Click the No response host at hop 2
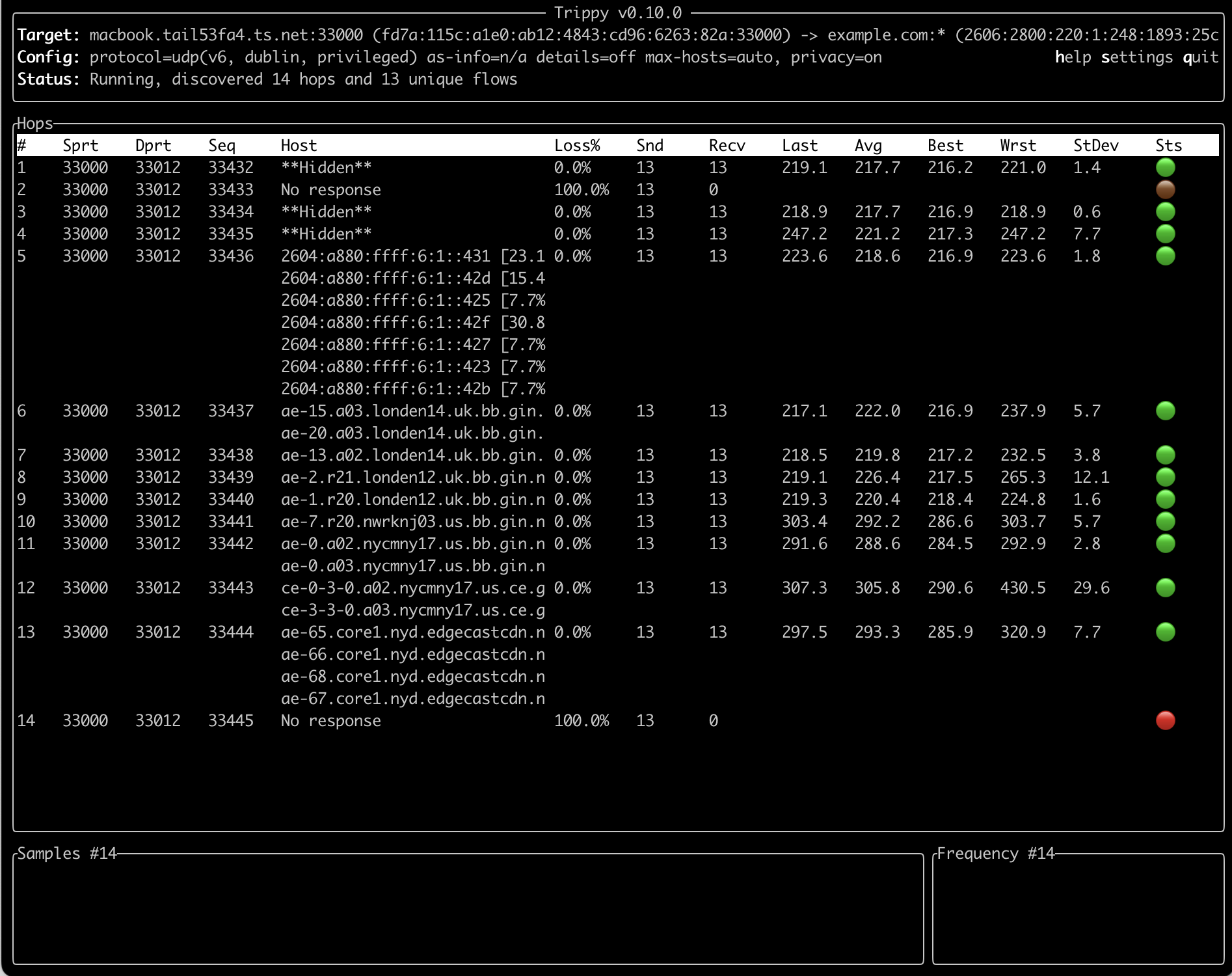 tap(331, 189)
